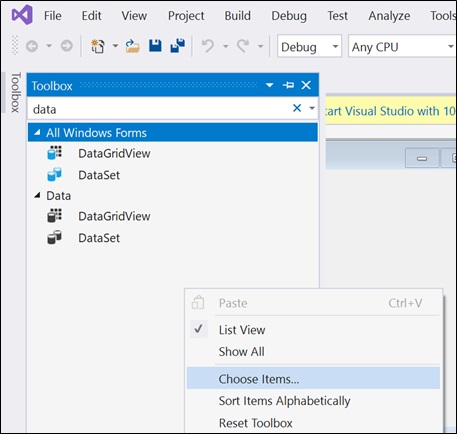Open the Any CPU platform dropdown
This screenshot has height=434, width=457.
(x=402, y=46)
